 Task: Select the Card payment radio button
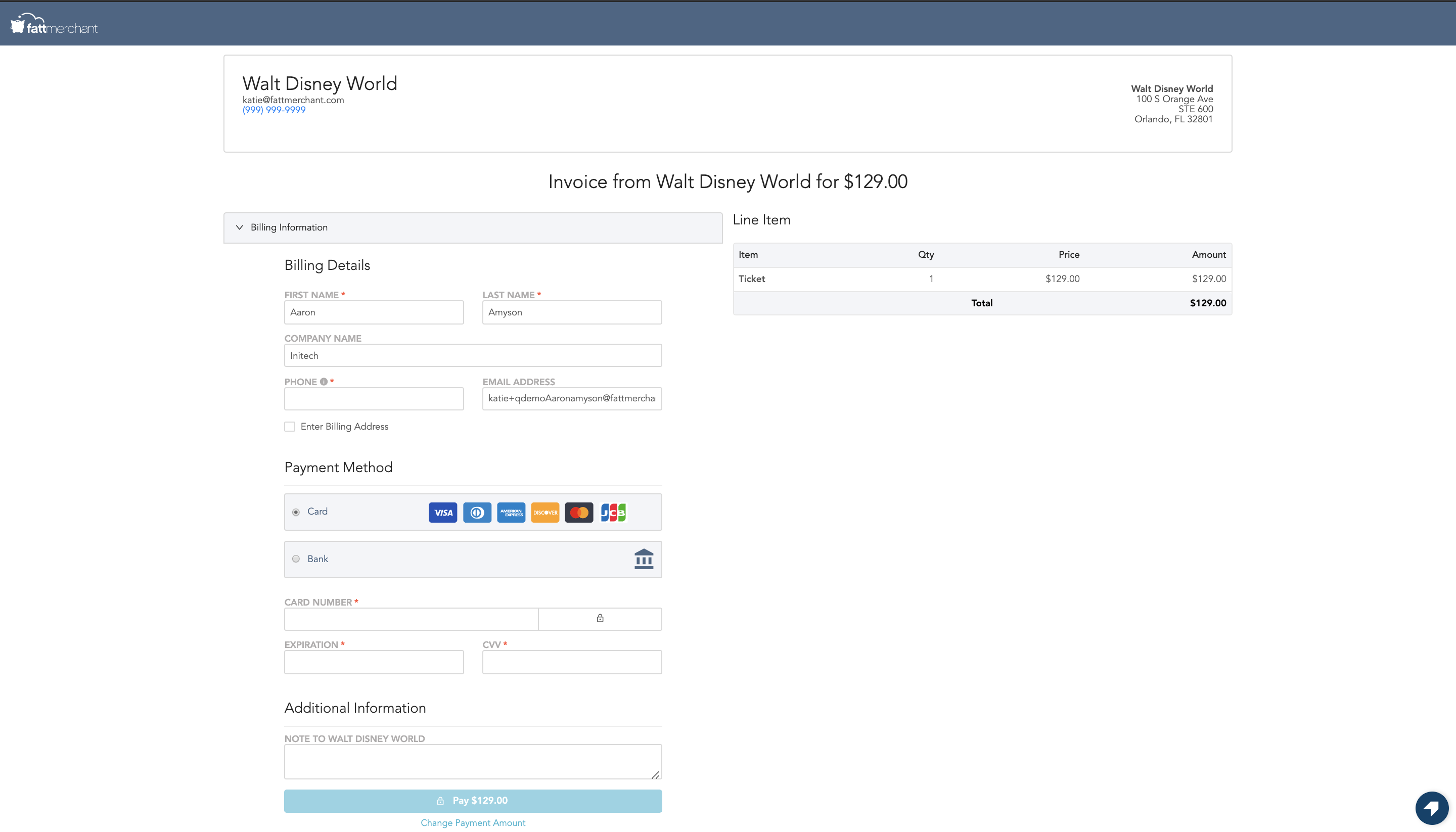[x=296, y=512]
